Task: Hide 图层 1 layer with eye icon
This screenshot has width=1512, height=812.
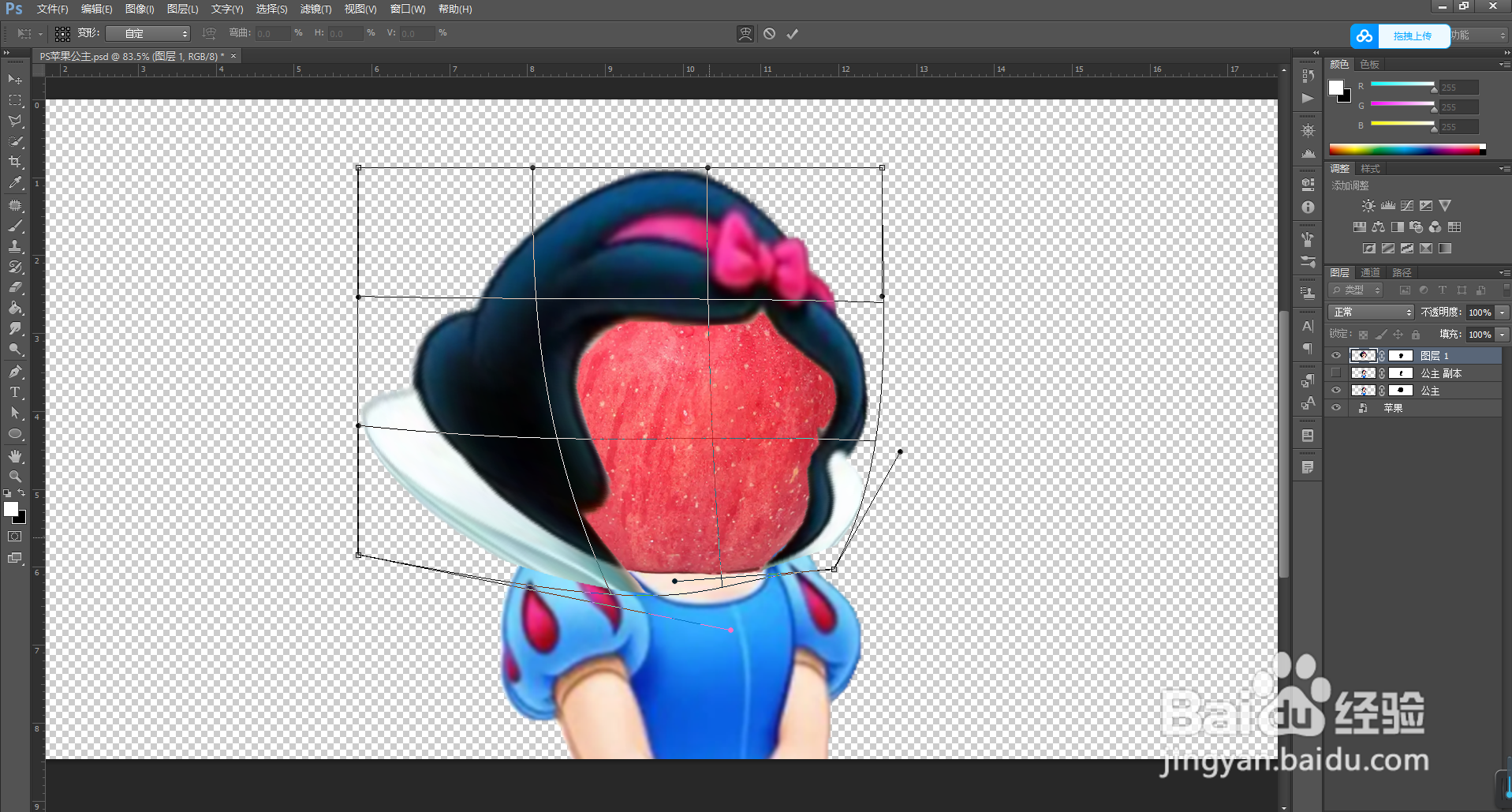Action: pos(1336,356)
